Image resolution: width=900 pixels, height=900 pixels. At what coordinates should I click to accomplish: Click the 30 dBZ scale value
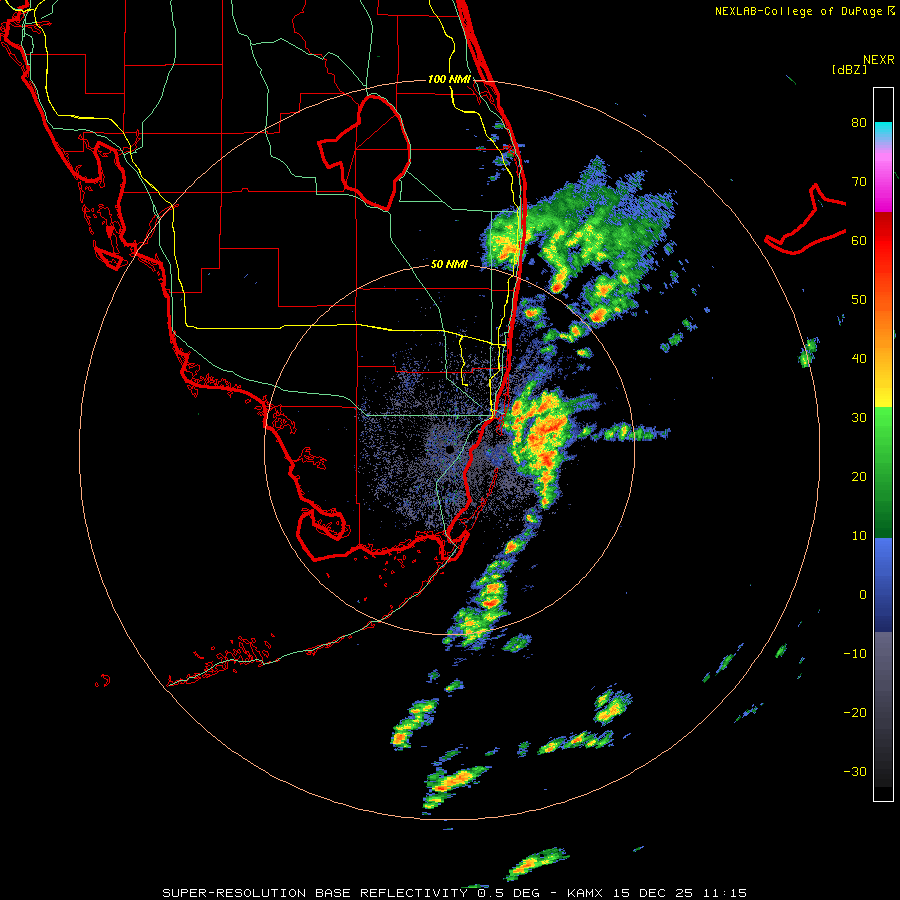click(859, 418)
